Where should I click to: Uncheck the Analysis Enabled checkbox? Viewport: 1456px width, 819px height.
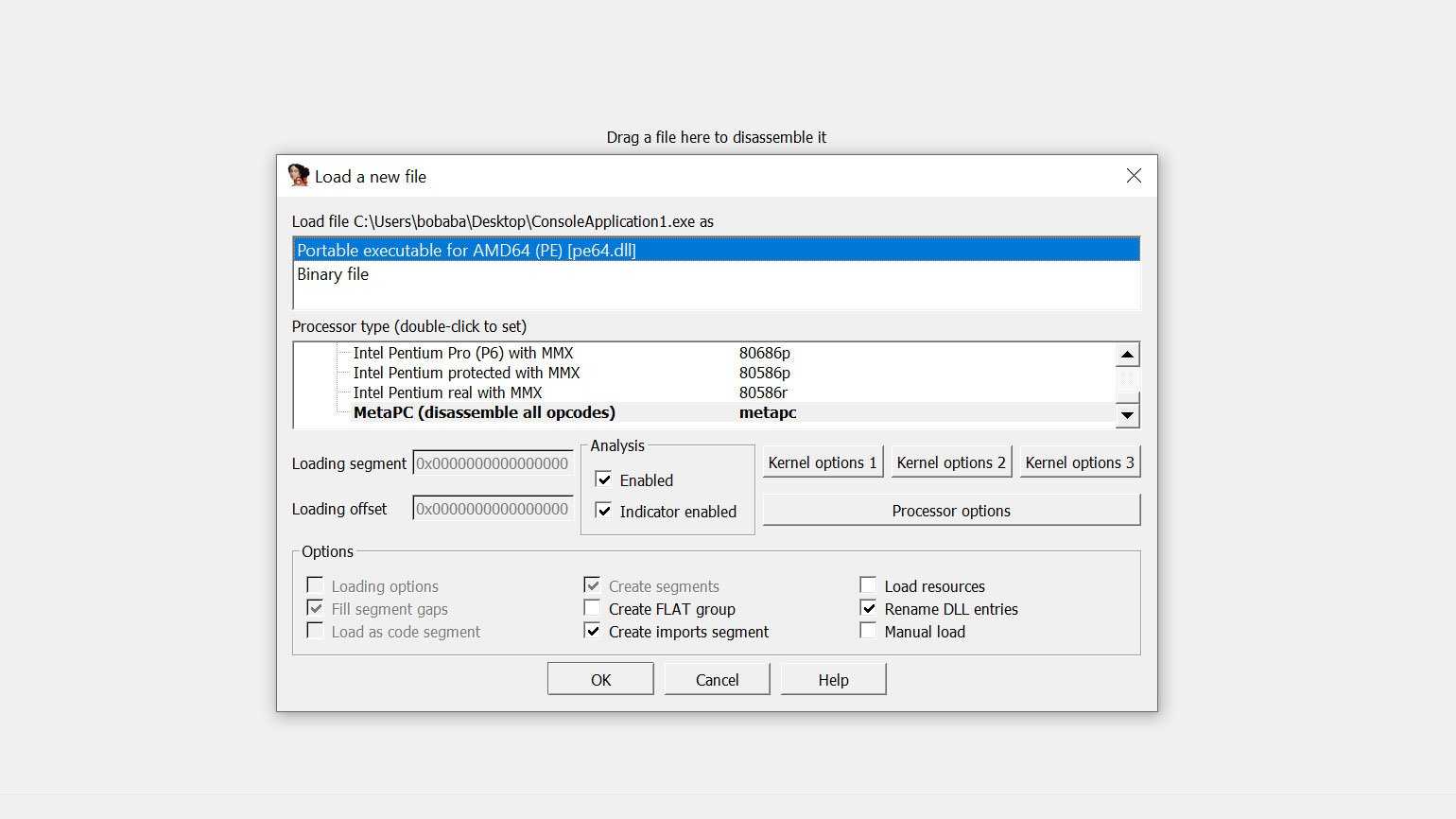(604, 479)
